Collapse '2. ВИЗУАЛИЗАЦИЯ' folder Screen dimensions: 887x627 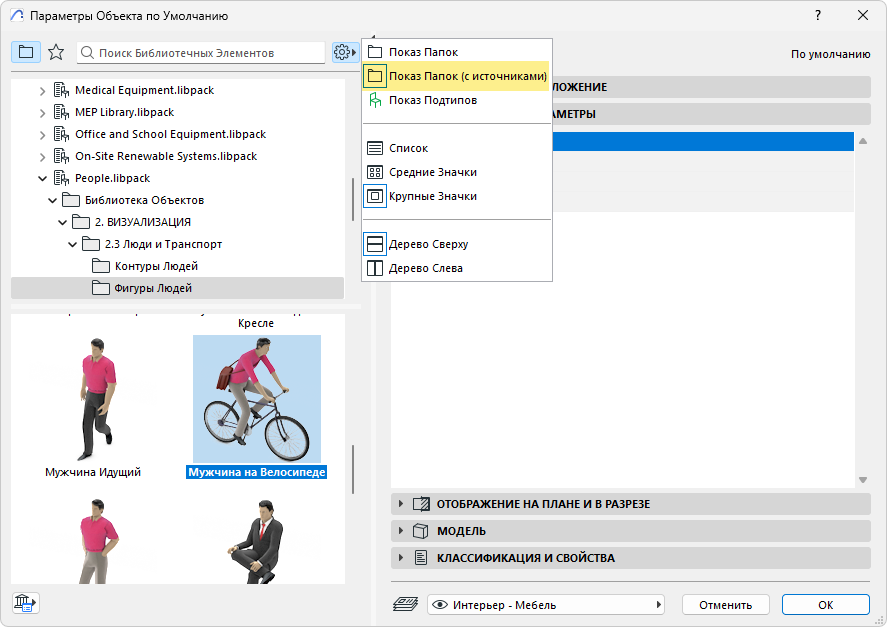tap(62, 222)
